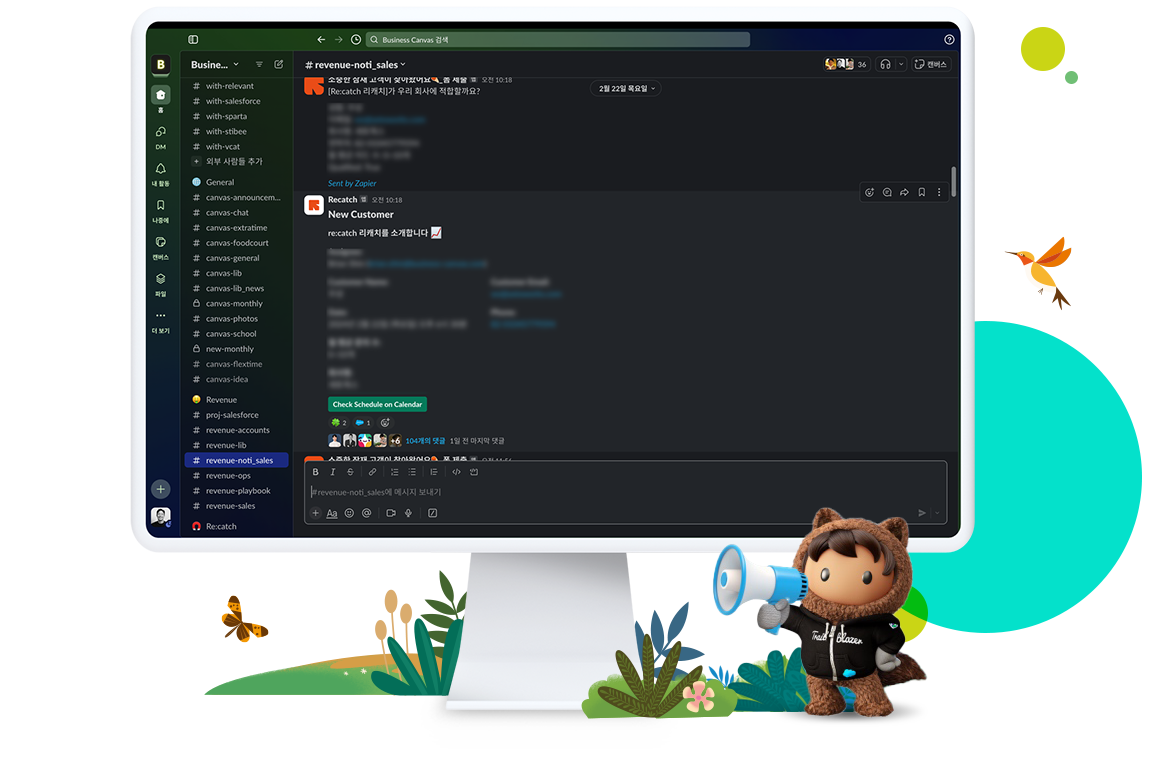Open the composer plus attachment button
Viewport: 1150px width, 760px height.
(x=315, y=514)
